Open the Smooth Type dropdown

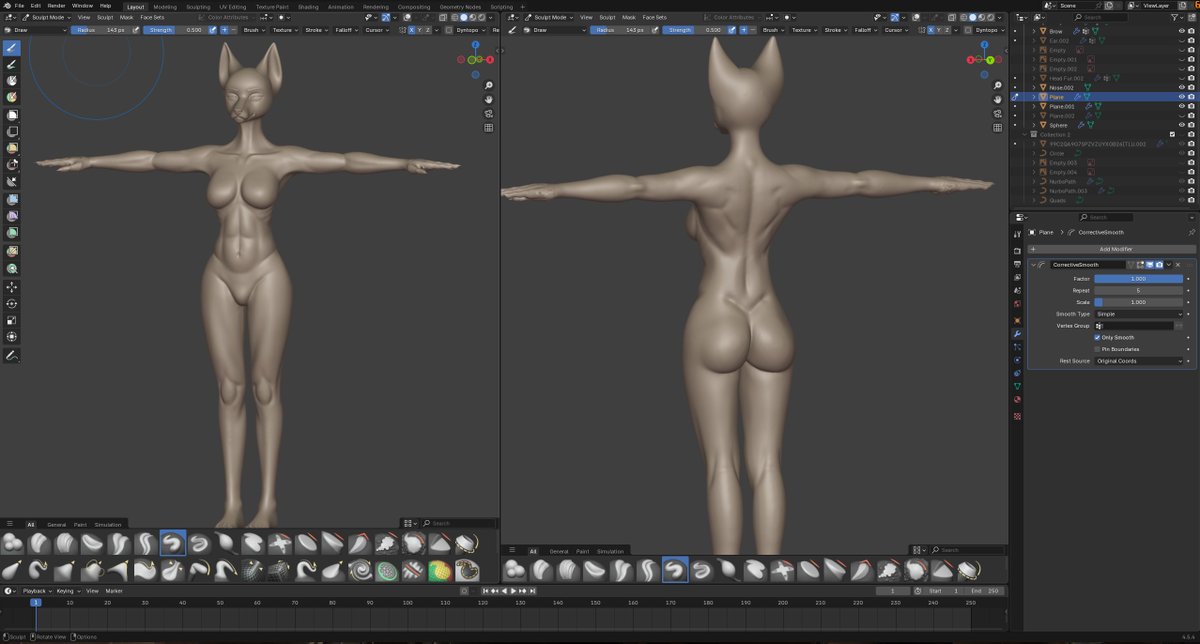click(x=1139, y=314)
